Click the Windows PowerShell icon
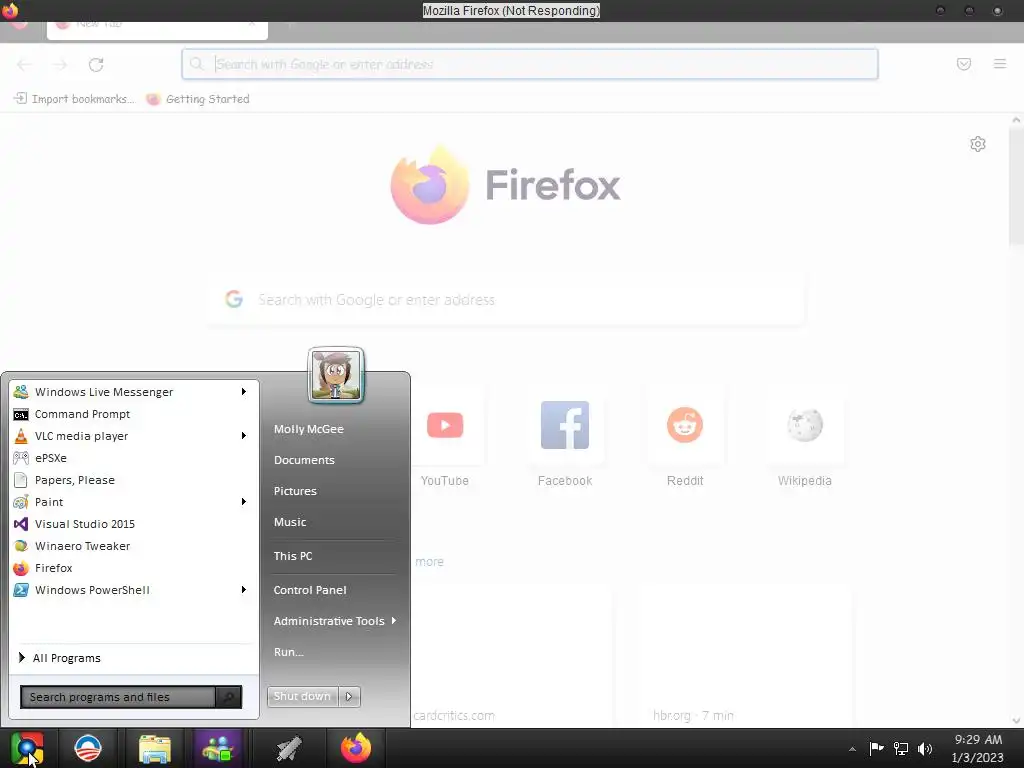The height and width of the screenshot is (768, 1024). (21, 590)
